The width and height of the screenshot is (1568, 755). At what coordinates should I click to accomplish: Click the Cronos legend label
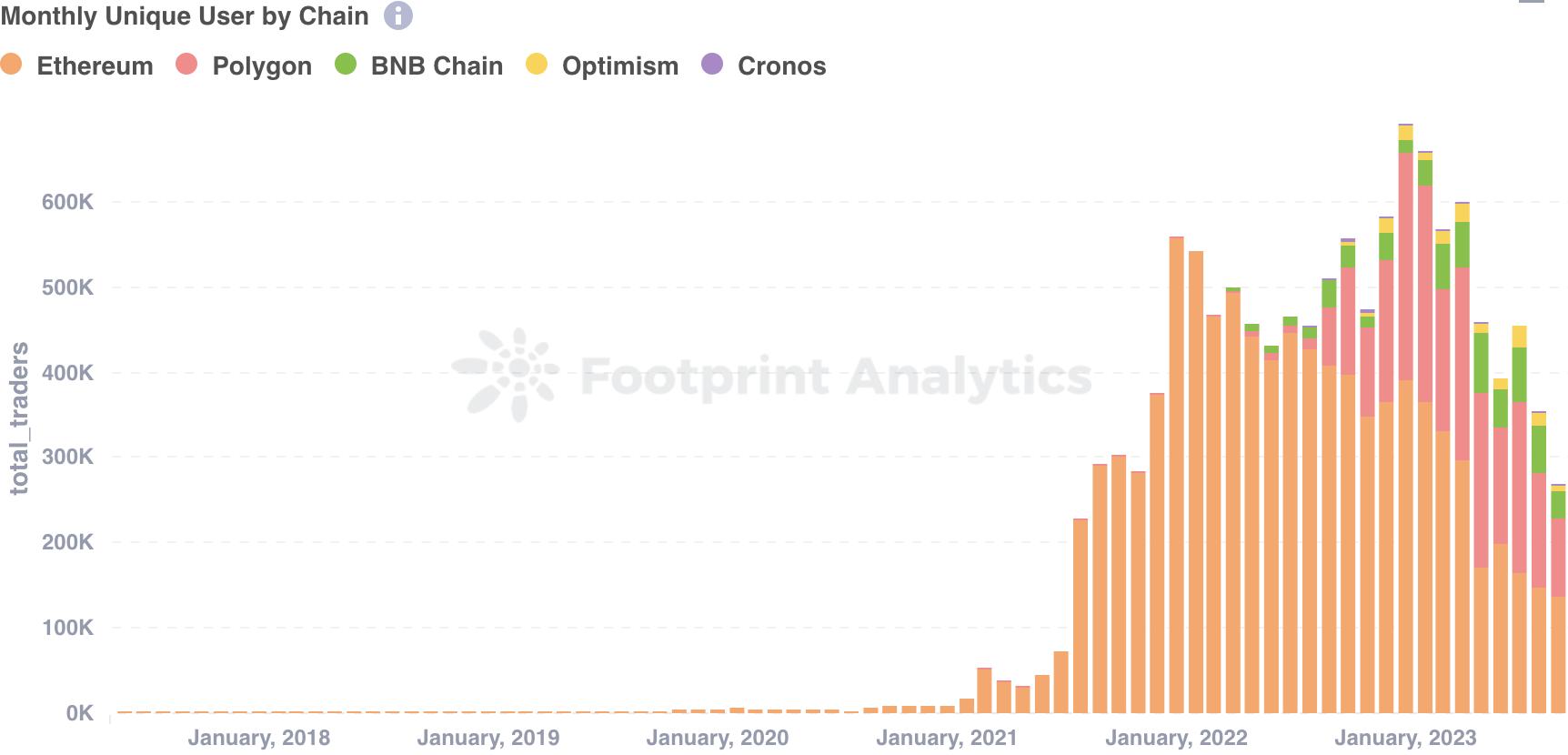point(782,66)
